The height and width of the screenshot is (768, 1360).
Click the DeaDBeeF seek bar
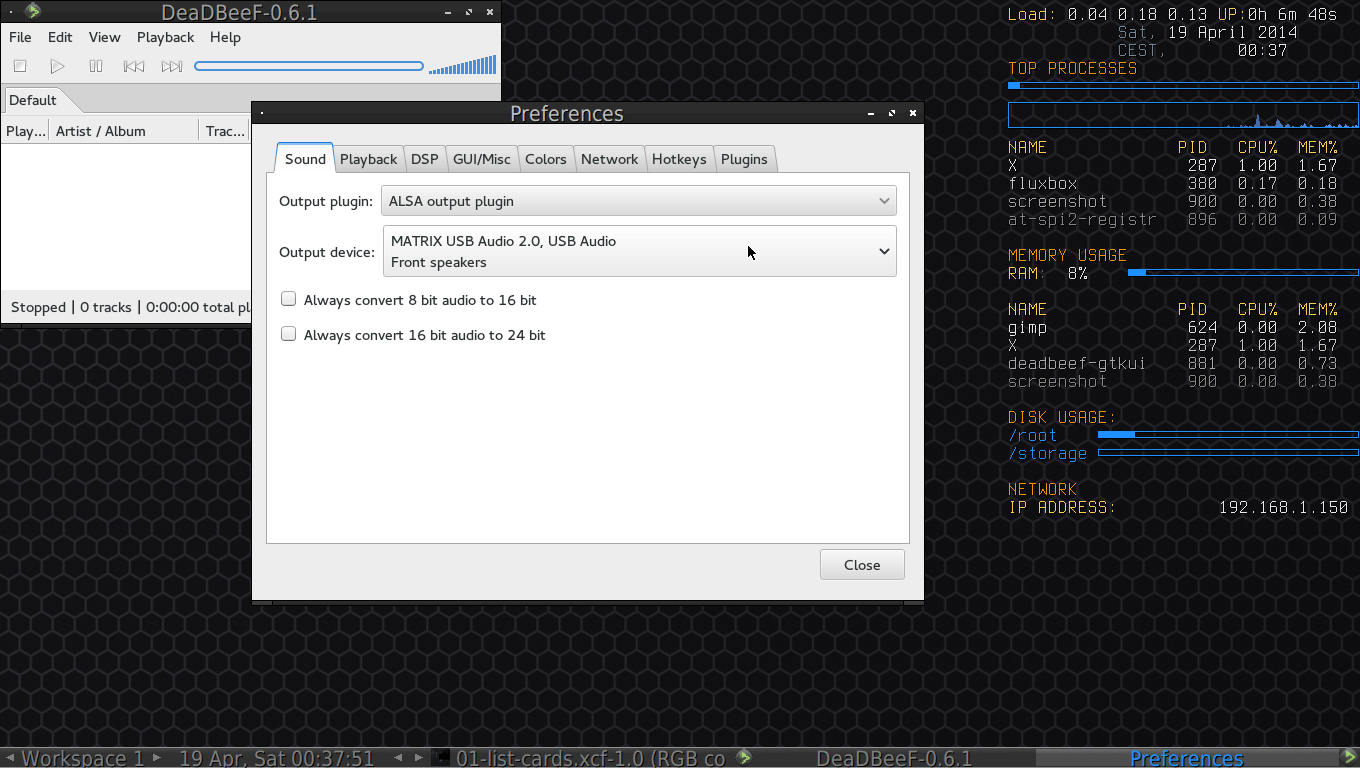[x=309, y=66]
